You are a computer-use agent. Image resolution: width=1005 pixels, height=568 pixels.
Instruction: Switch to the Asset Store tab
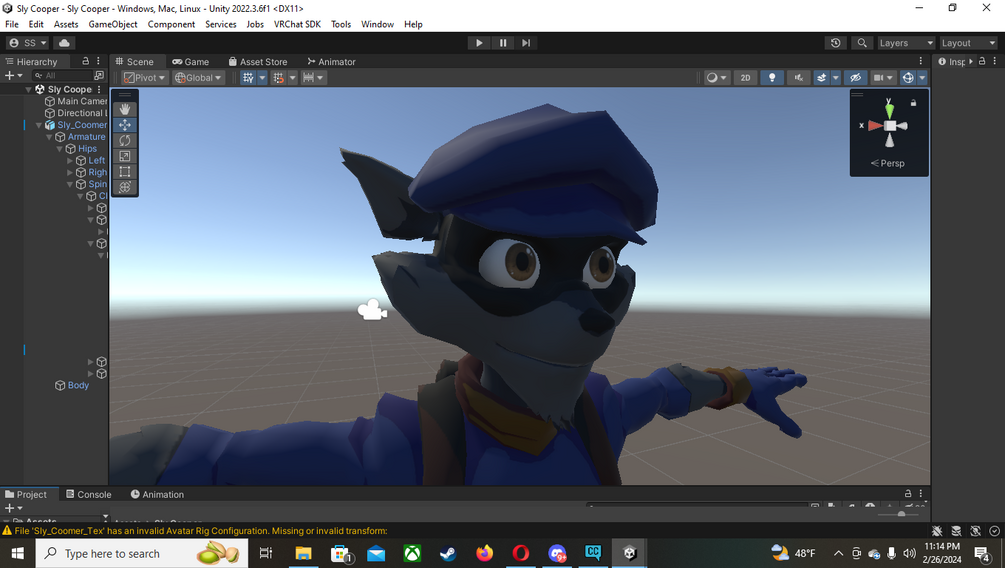[258, 62]
